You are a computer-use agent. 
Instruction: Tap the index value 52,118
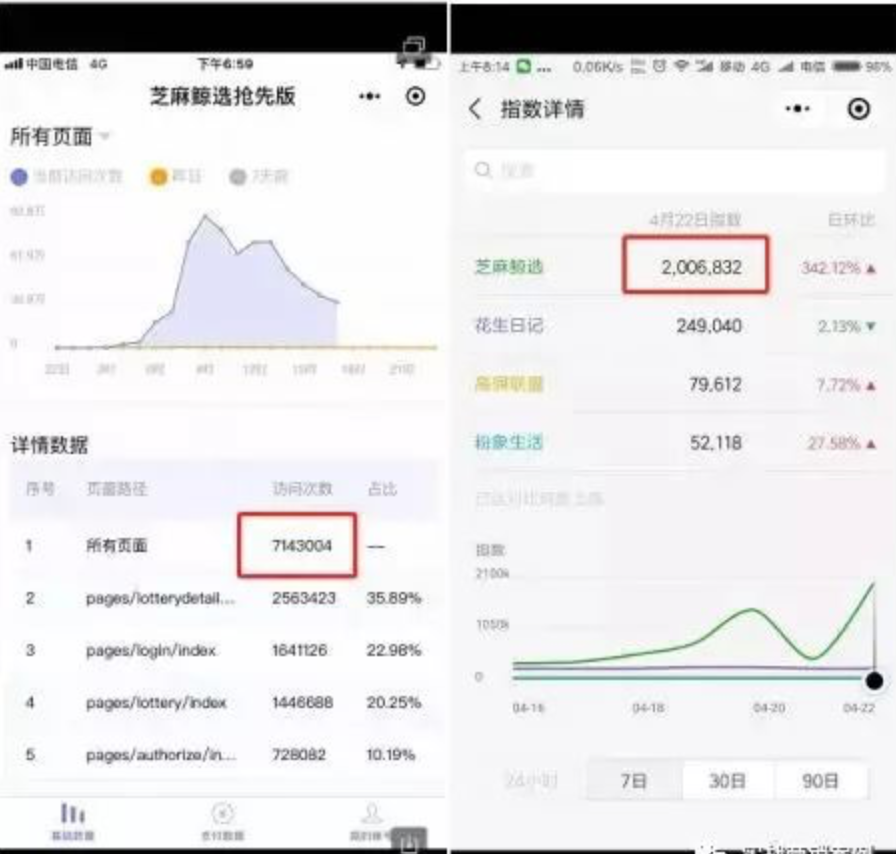click(716, 443)
